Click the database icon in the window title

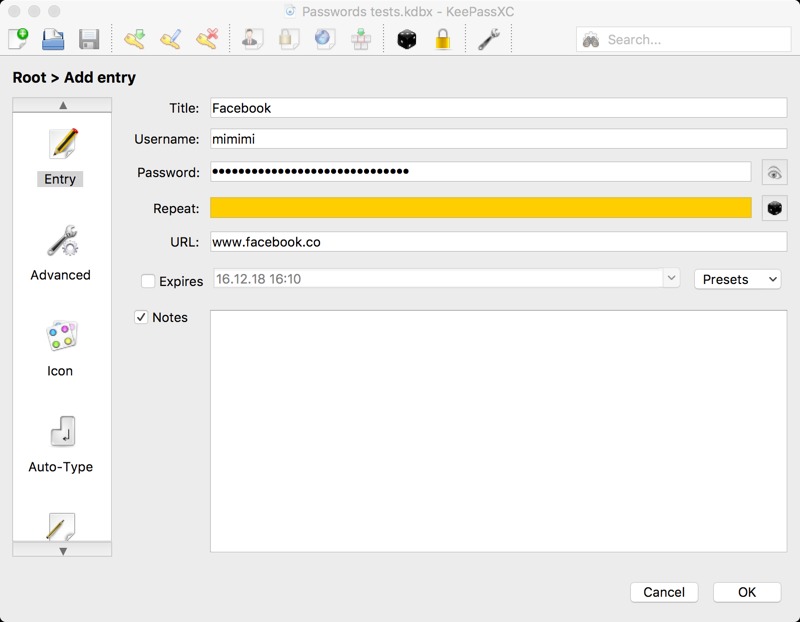290,11
